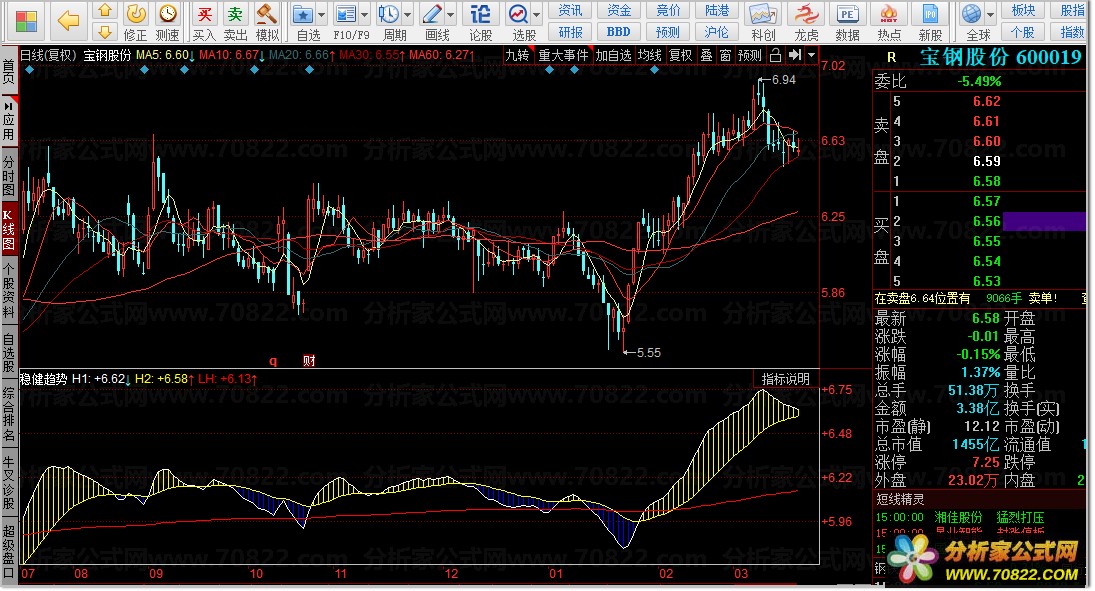Screen dimensions: 1095x591
Task: Click the 修正 refresh icon
Action: click(x=135, y=14)
